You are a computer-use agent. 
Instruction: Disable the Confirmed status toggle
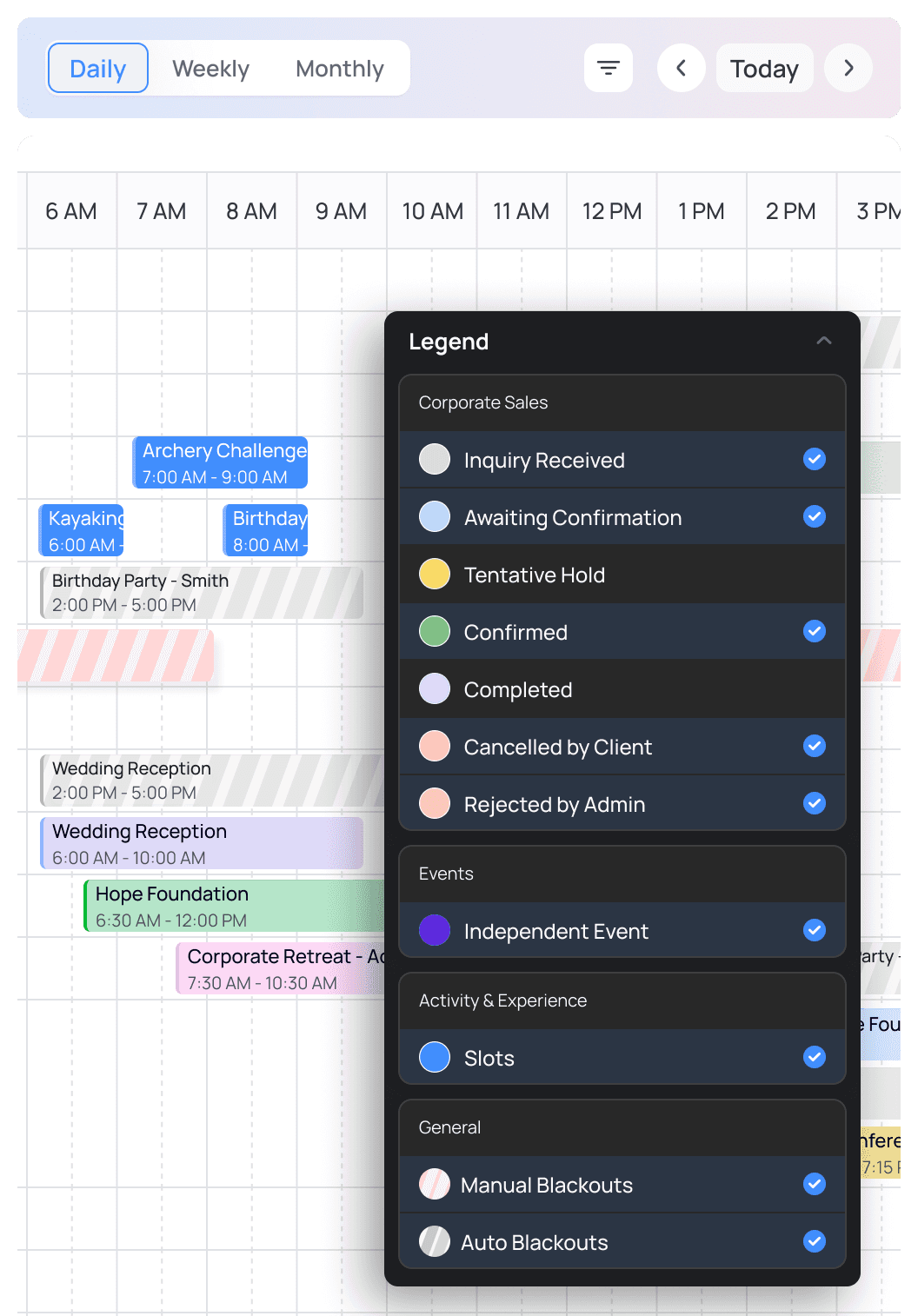click(815, 631)
